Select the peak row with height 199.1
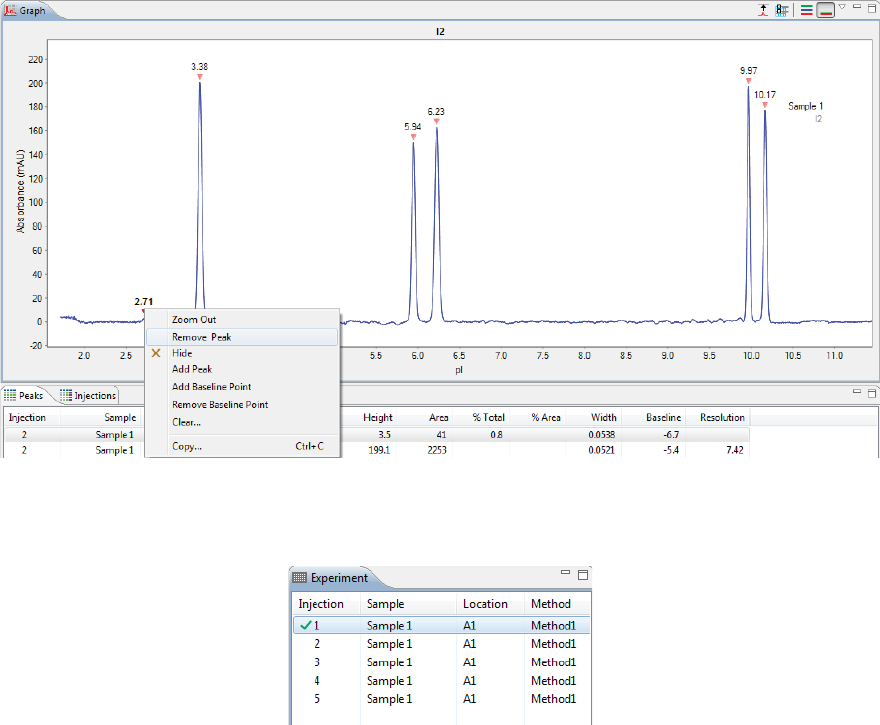The height and width of the screenshot is (725, 880). 377,450
